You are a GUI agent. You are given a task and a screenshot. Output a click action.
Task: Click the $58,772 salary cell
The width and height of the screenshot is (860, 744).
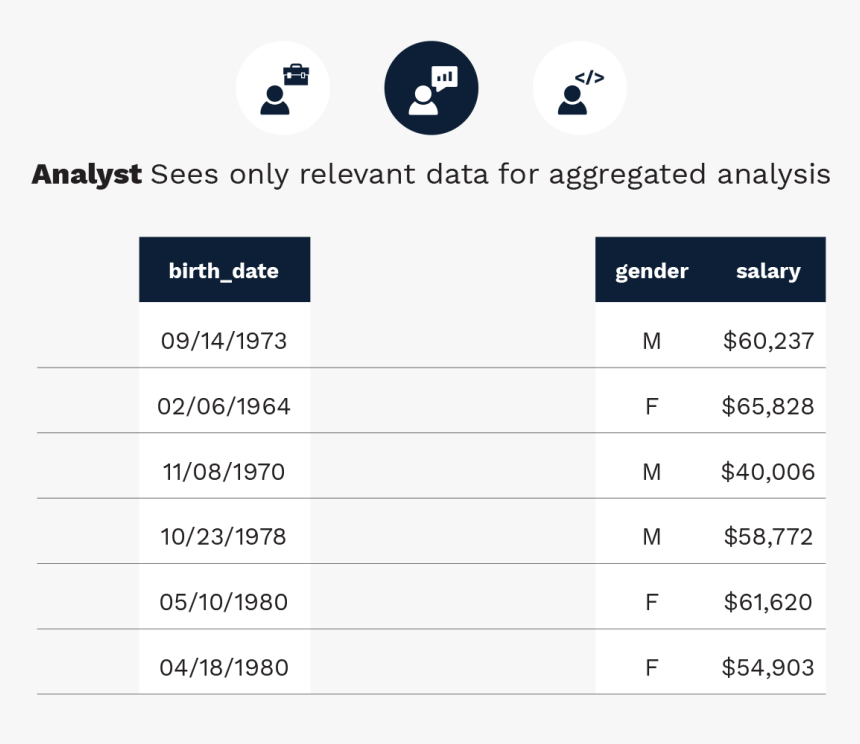768,537
